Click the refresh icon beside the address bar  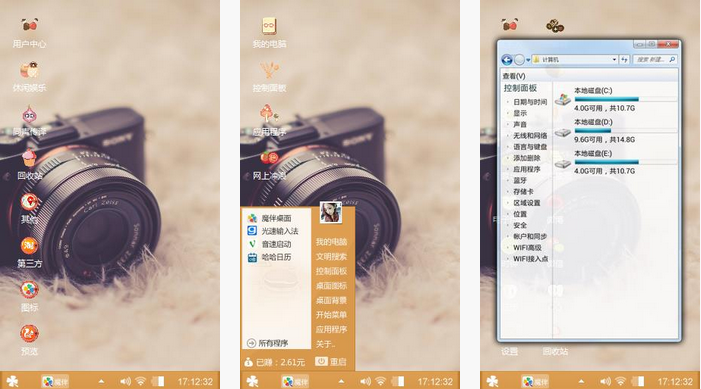(x=625, y=59)
